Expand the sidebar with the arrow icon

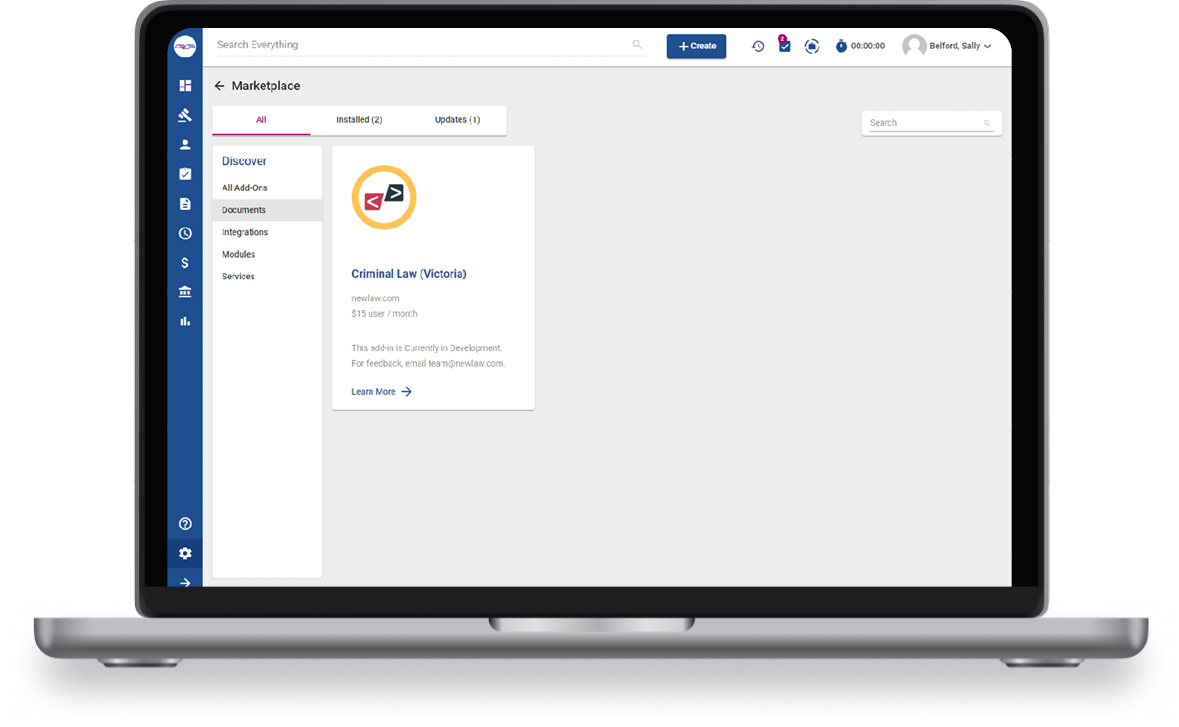pyautogui.click(x=185, y=582)
